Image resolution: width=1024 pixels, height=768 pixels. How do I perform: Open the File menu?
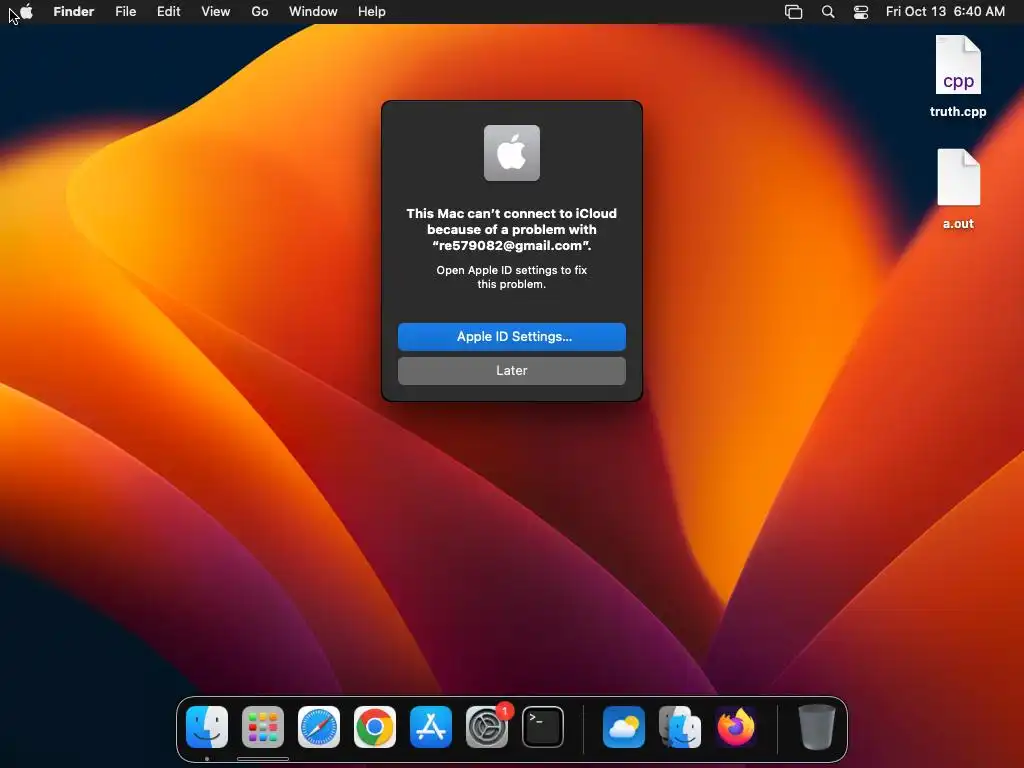point(125,11)
